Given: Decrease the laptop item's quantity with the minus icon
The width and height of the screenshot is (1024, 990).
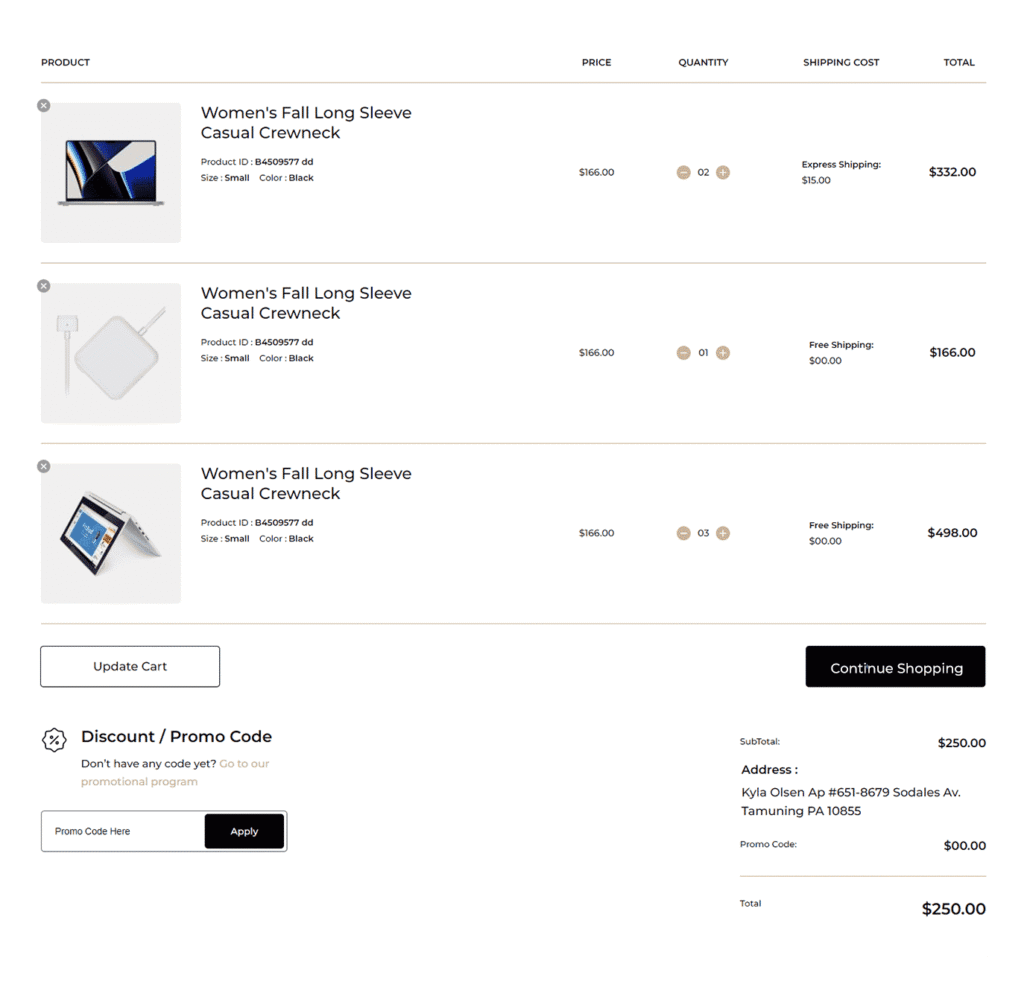Looking at the screenshot, I should click(683, 172).
